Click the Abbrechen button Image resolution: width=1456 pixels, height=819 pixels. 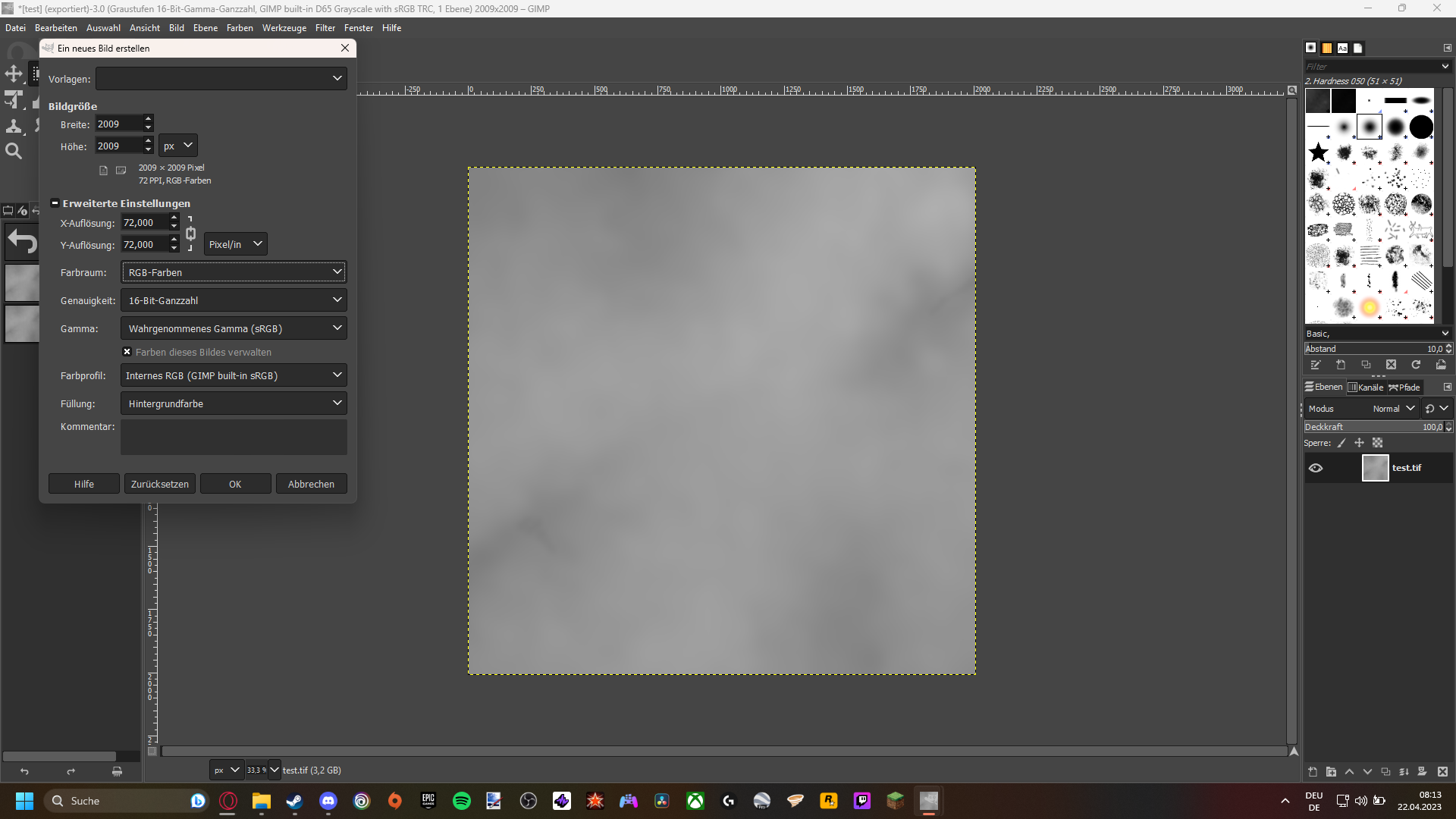click(311, 484)
